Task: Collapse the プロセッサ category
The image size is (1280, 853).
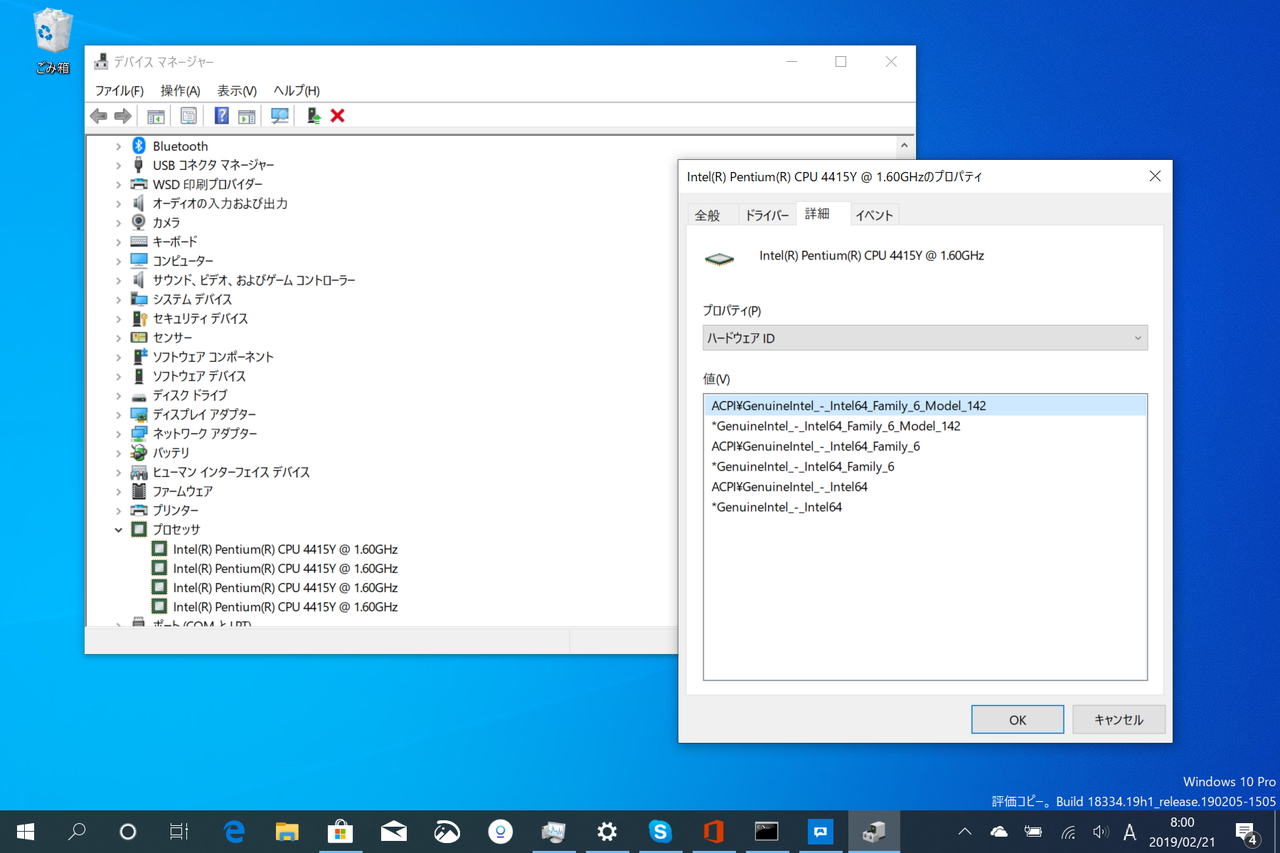Action: tap(118, 529)
